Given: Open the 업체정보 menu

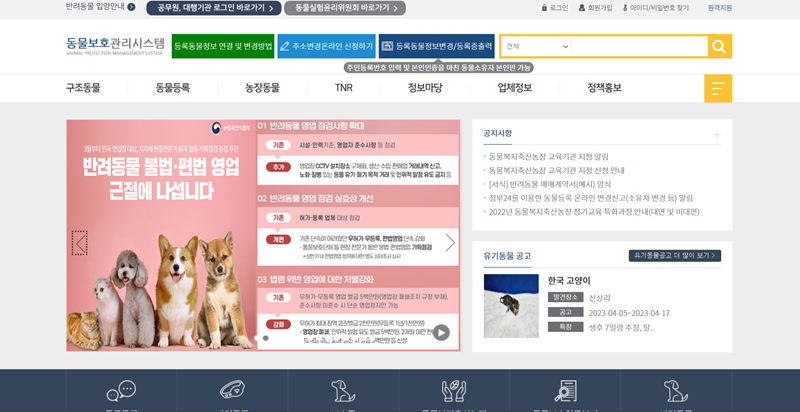Looking at the screenshot, I should click(515, 88).
